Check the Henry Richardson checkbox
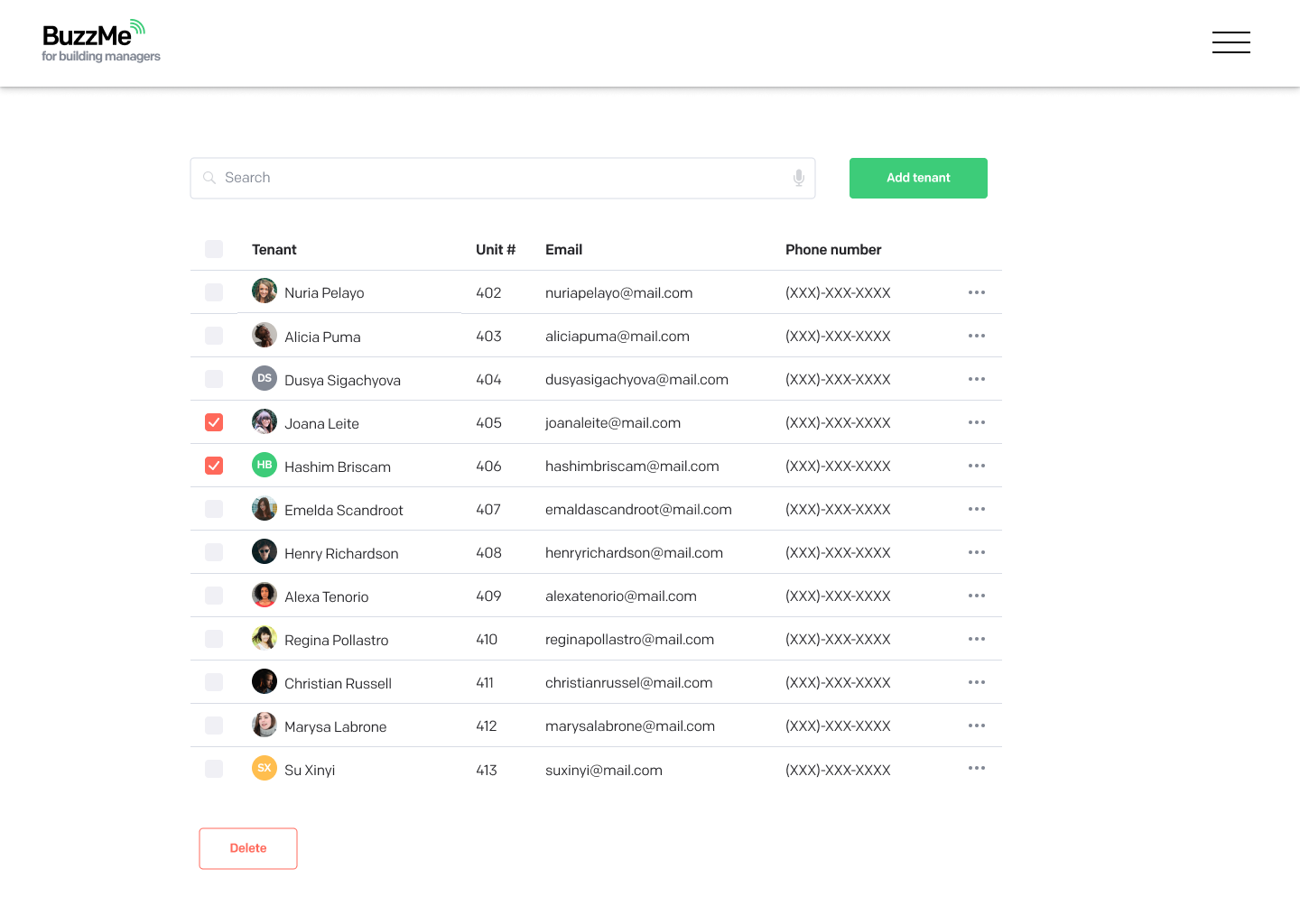This screenshot has width=1300, height=924. (x=214, y=552)
